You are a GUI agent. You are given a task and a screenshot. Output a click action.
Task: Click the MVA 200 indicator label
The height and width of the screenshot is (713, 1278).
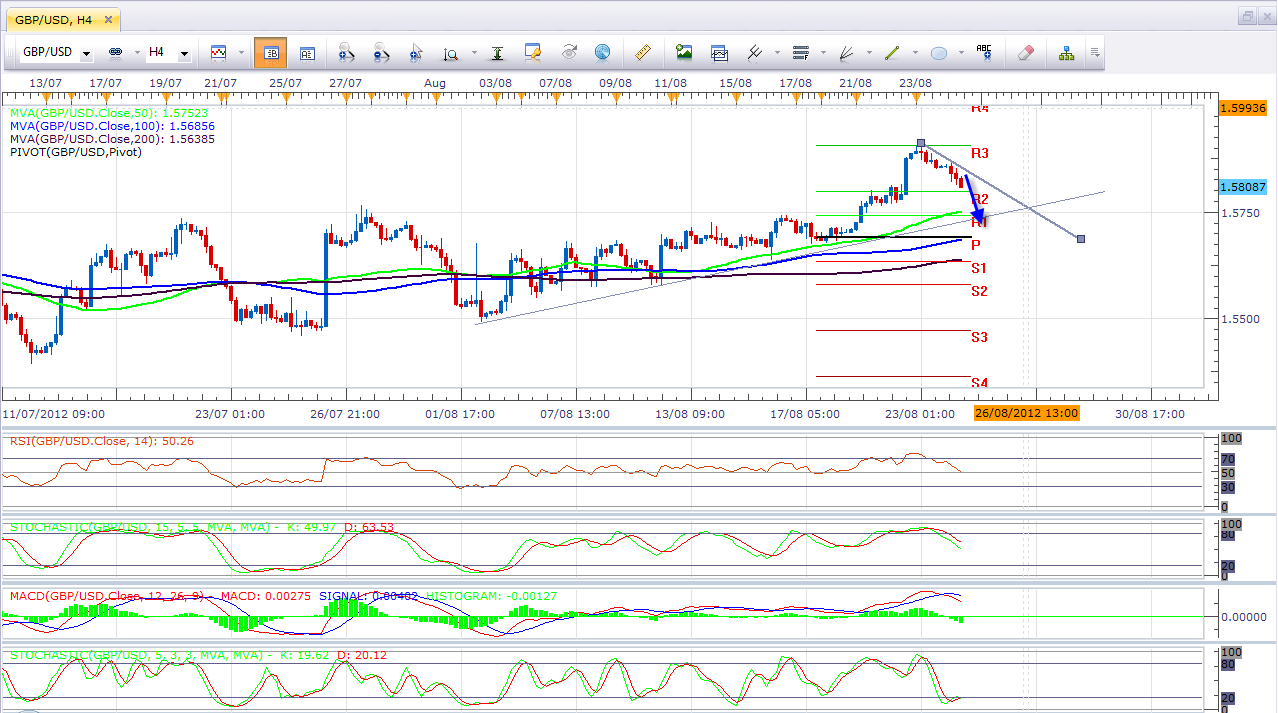113,139
